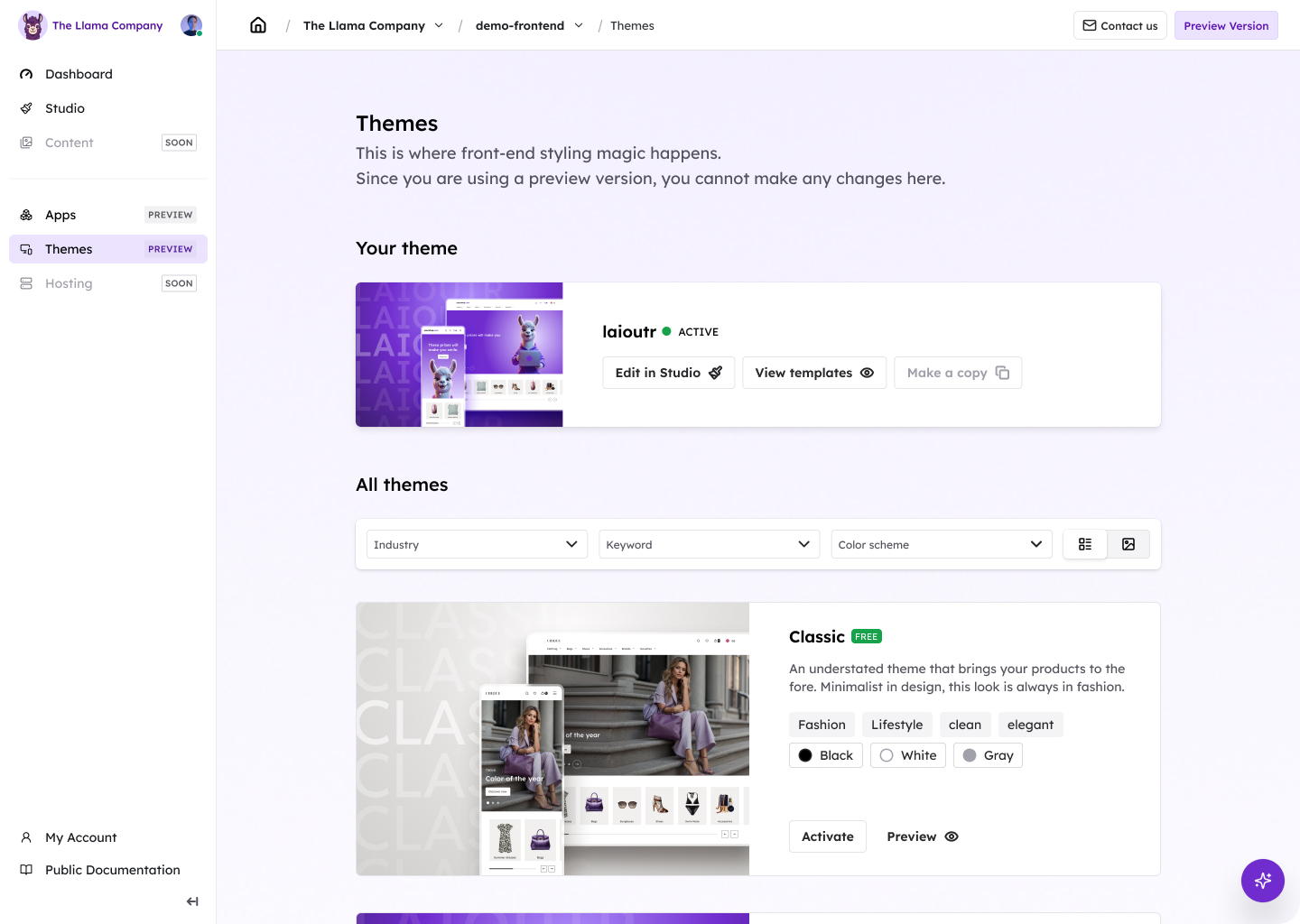Screen dimensions: 1300x924
Task: Open the Industry filter dropdown
Action: point(476,544)
